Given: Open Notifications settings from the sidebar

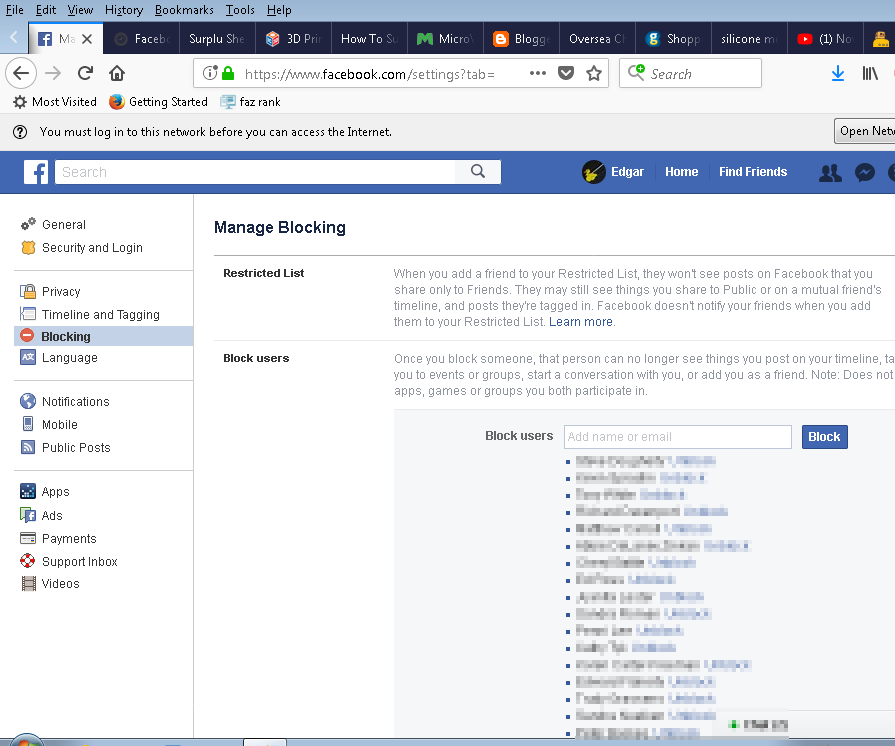Looking at the screenshot, I should [x=73, y=401].
